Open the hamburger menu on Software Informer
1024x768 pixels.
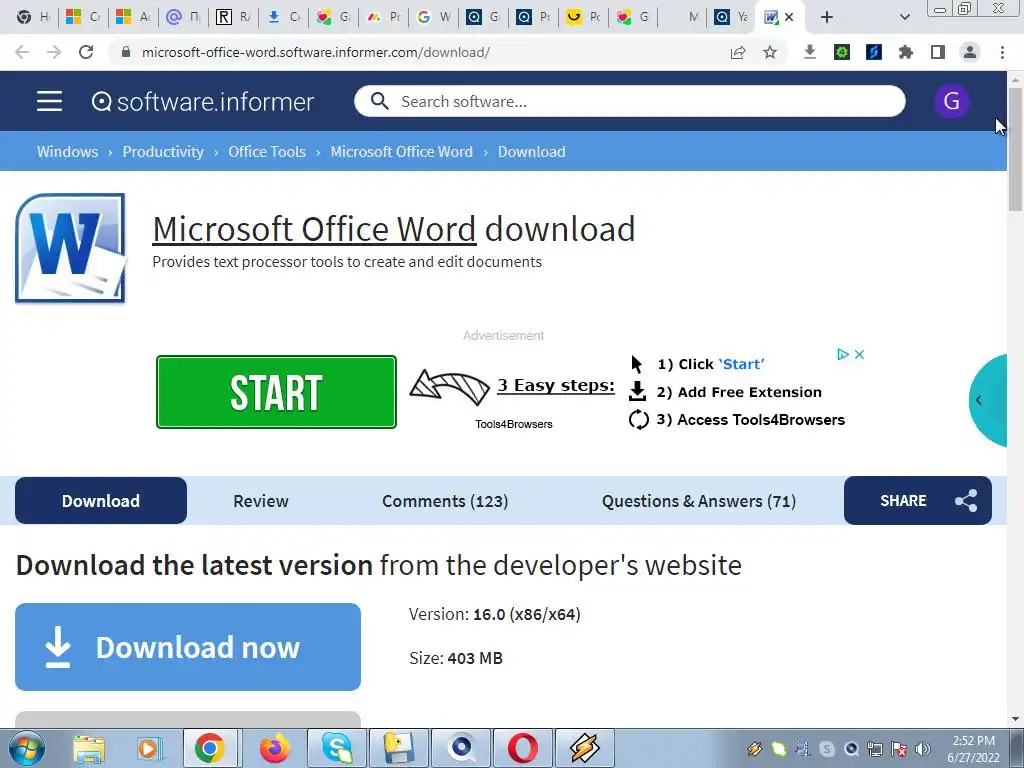(x=50, y=101)
